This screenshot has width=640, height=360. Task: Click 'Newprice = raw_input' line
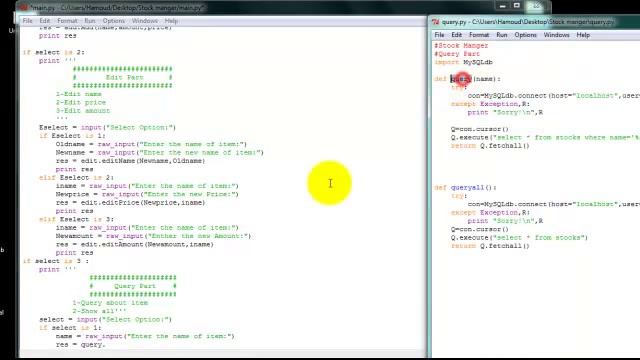click(147, 194)
